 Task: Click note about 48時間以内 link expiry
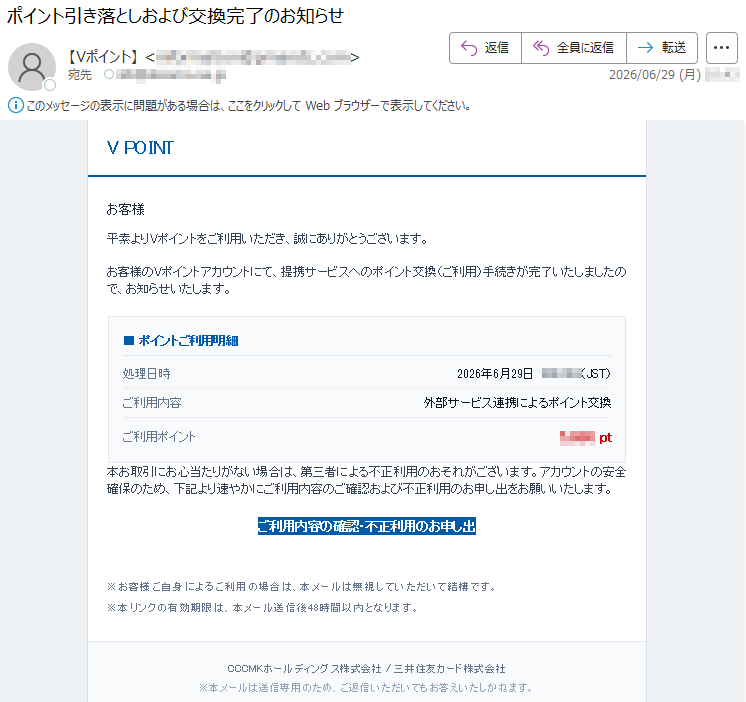click(262, 607)
